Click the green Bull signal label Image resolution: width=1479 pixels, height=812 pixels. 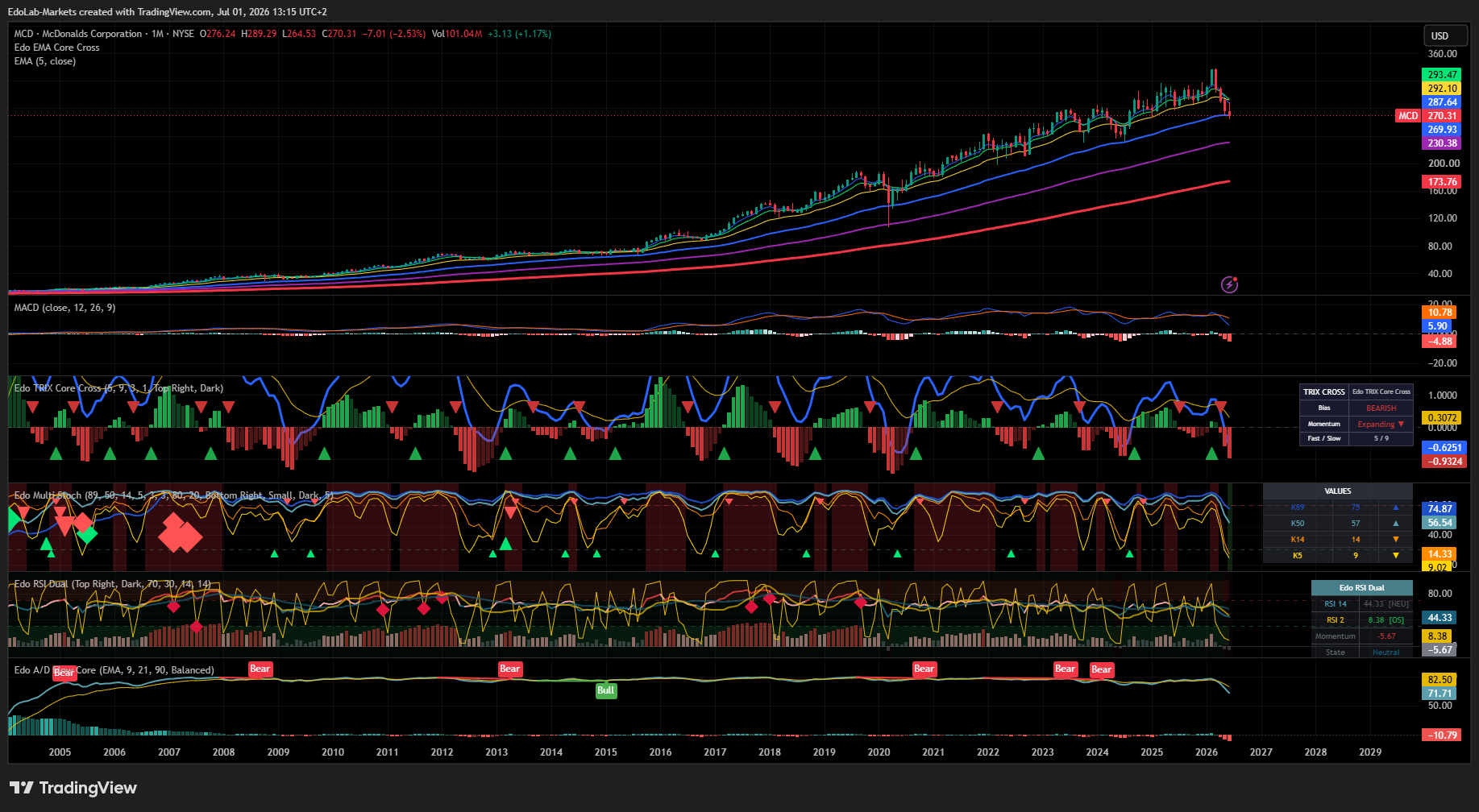[x=606, y=690]
